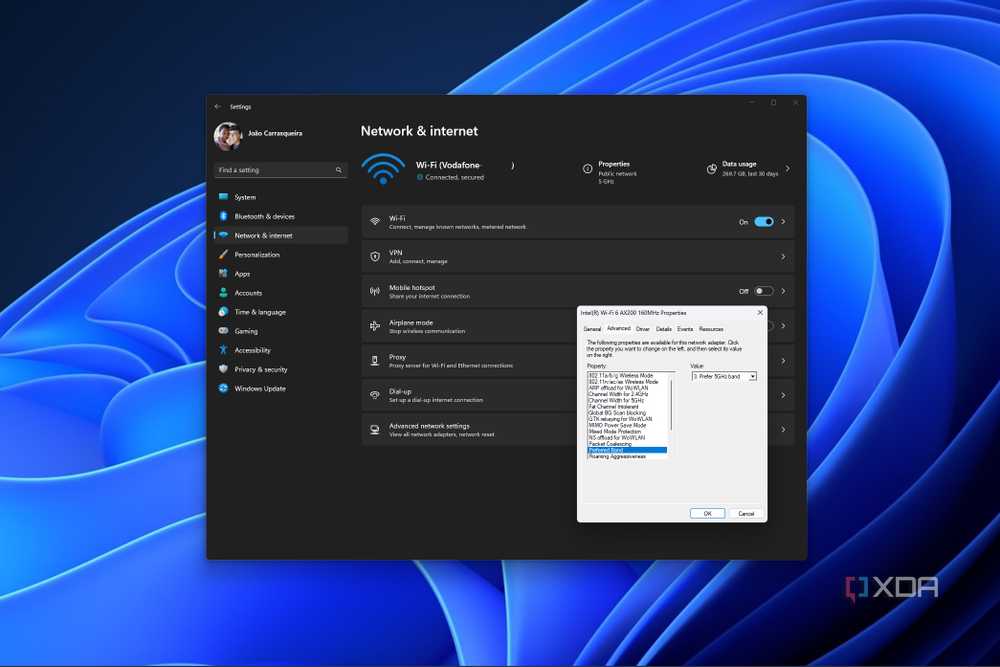Click Cancel in the adapter Properties dialog

[746, 513]
